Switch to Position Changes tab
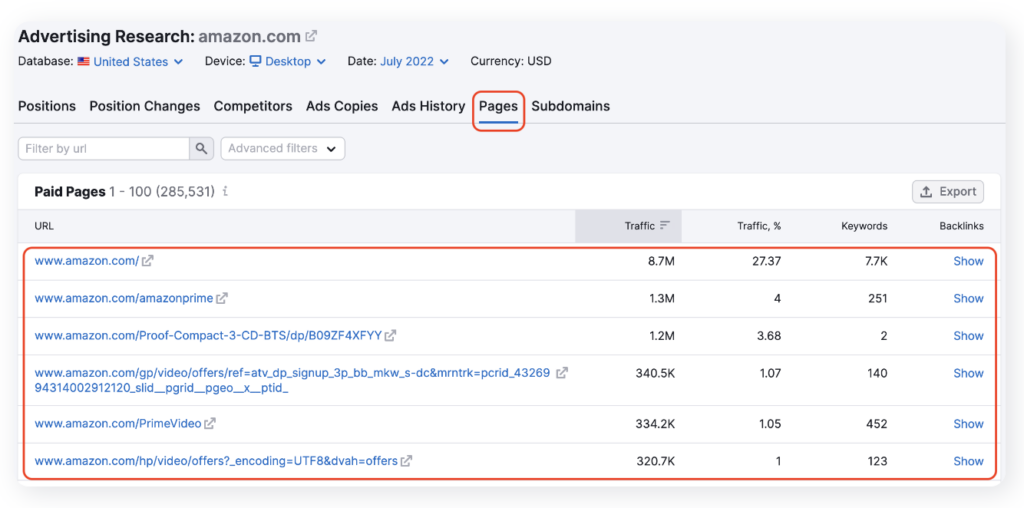Image resolution: width=1024 pixels, height=508 pixels. pyautogui.click(x=145, y=106)
